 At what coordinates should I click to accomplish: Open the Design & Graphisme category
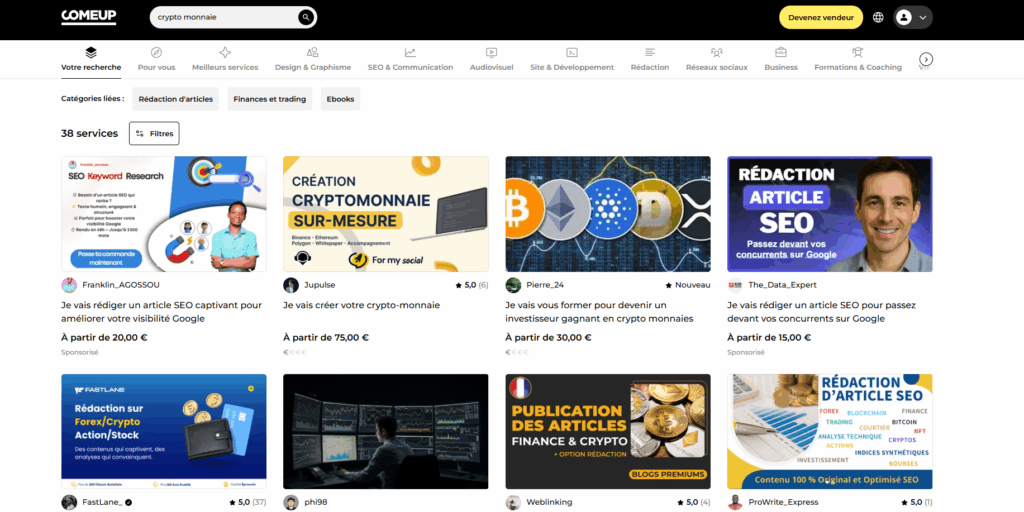tap(313, 59)
